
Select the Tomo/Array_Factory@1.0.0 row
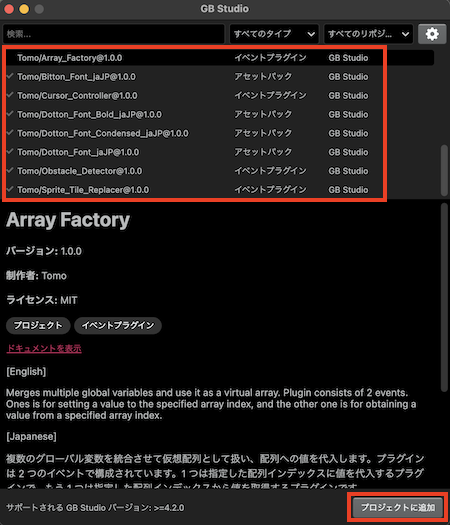[219, 58]
